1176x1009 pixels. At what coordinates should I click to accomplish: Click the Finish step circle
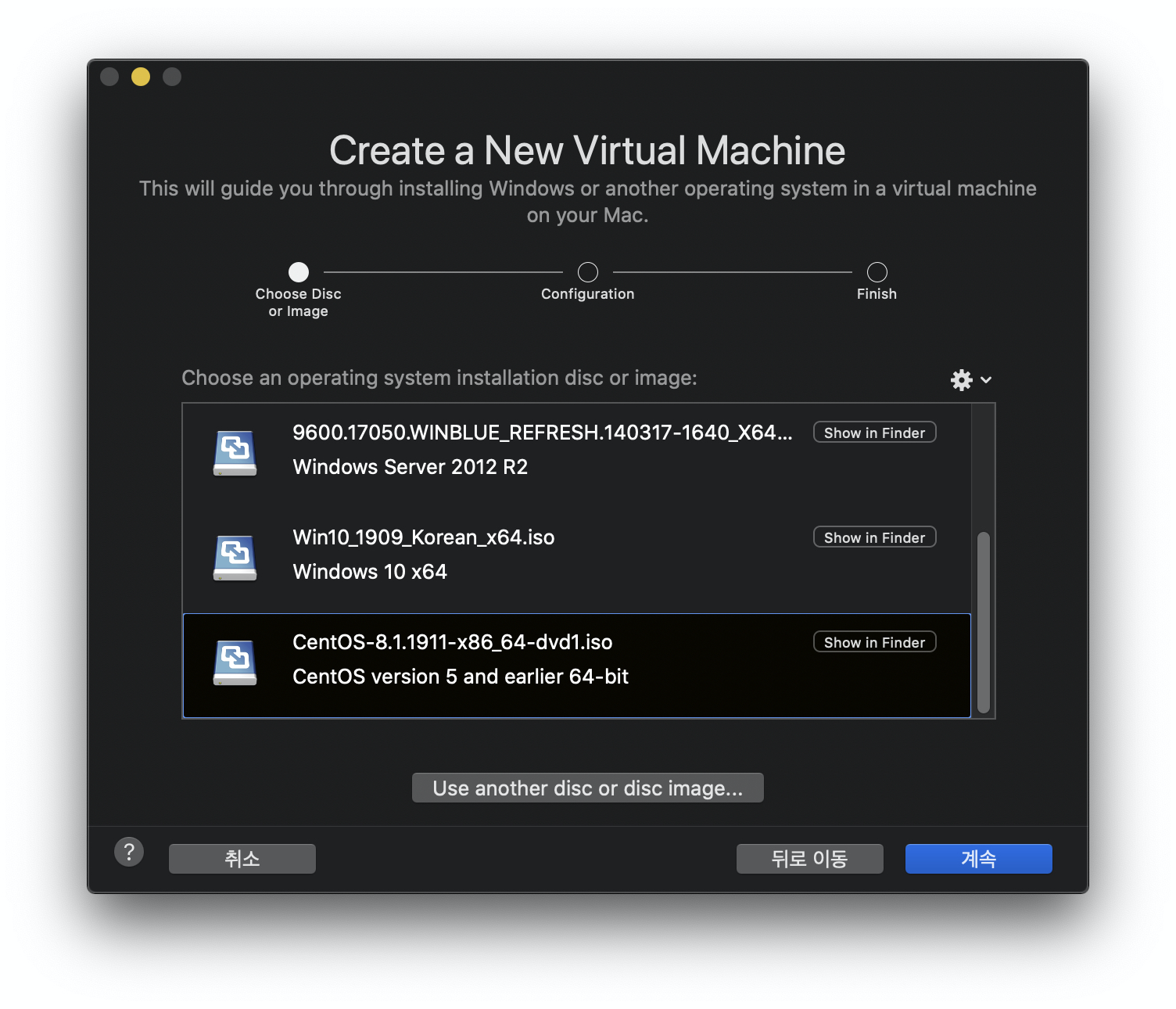pos(877,272)
